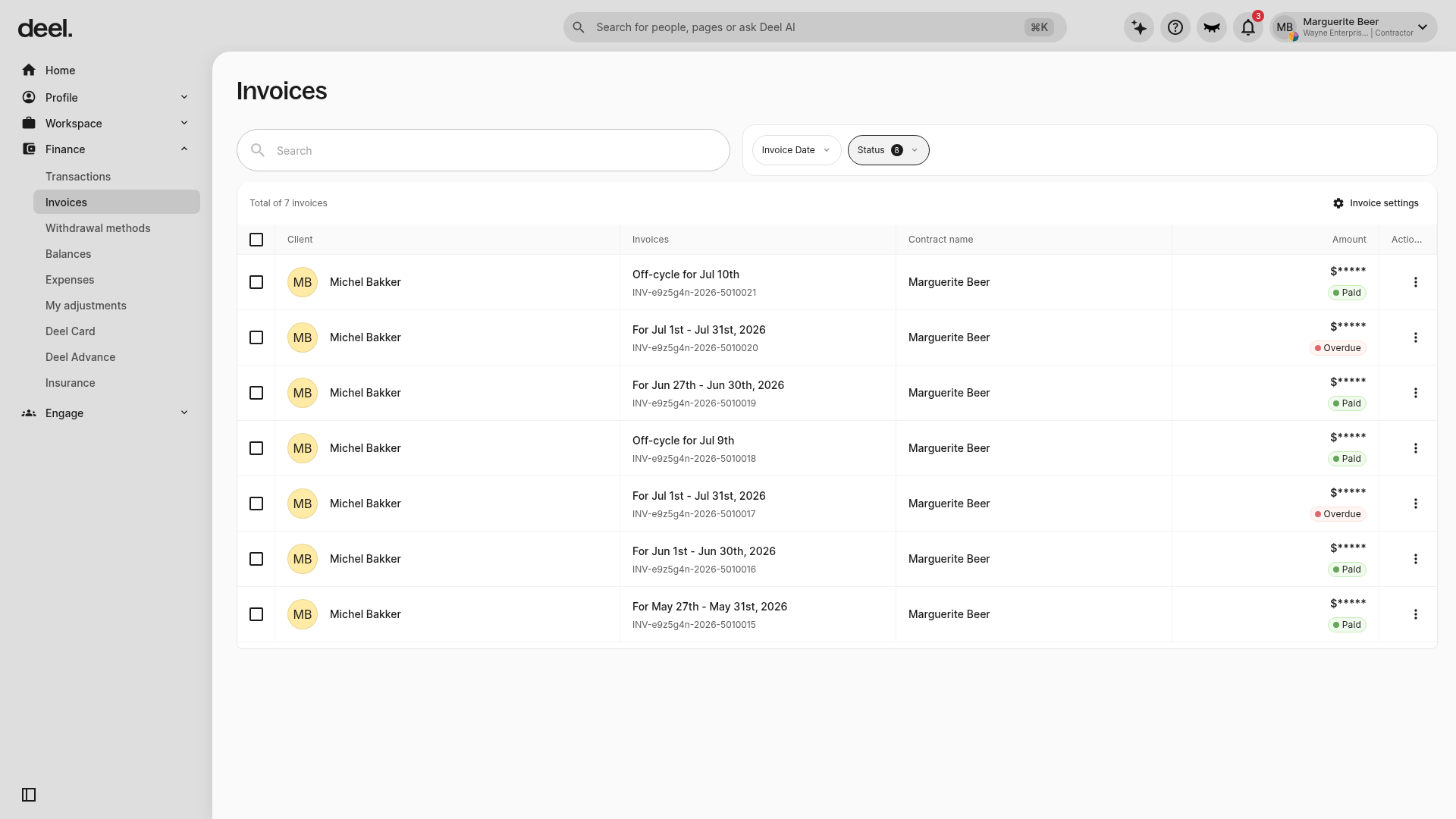Viewport: 1456px width, 819px height.
Task: Open the For Jun 1st - Jun 30th, 2026 invoice
Action: 704,551
